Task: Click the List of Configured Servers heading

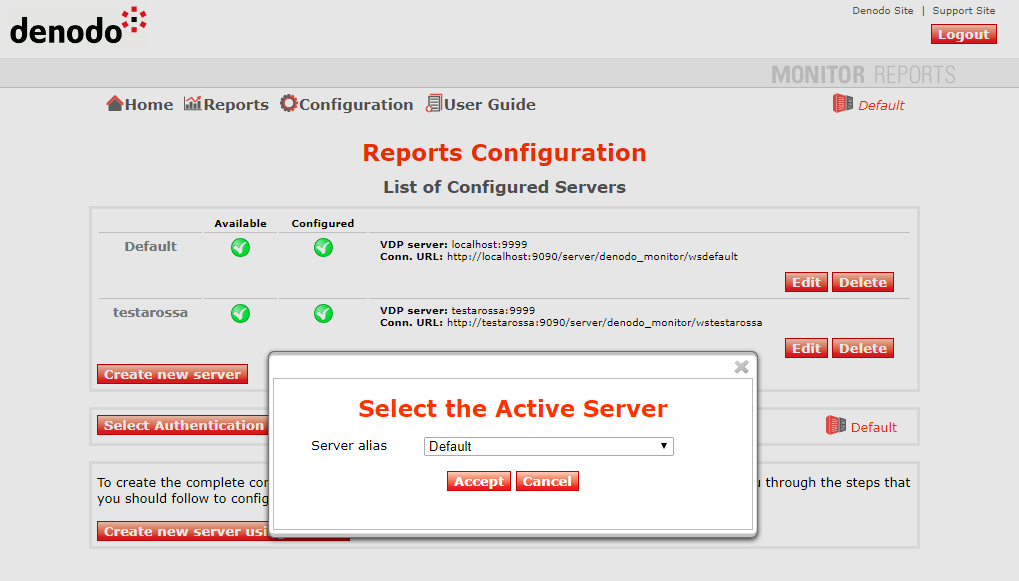Action: (x=504, y=187)
